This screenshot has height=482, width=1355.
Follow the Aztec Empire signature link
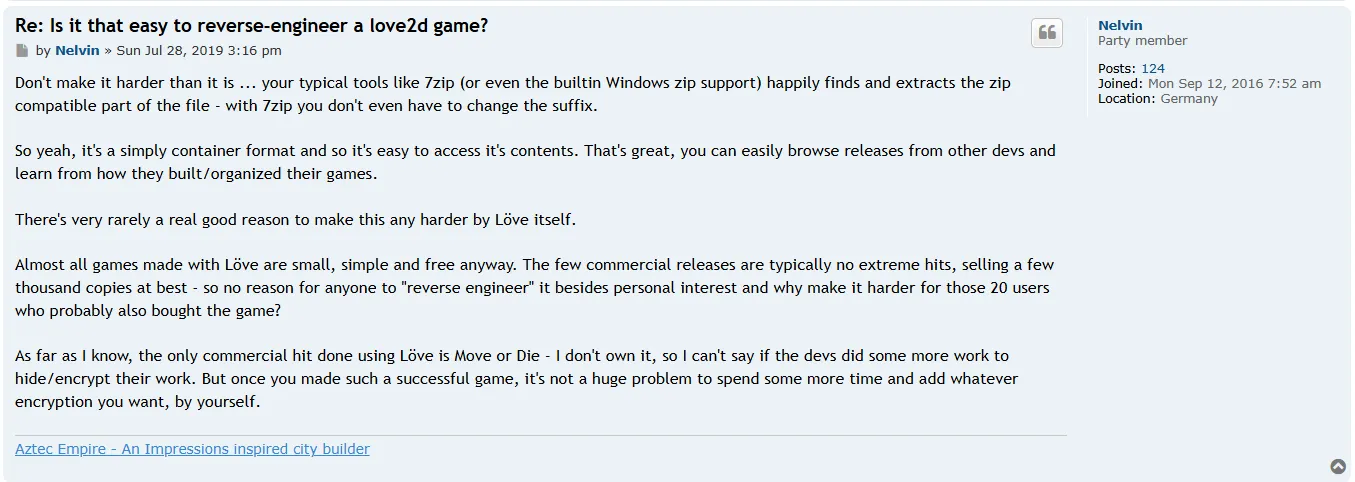(x=192, y=449)
